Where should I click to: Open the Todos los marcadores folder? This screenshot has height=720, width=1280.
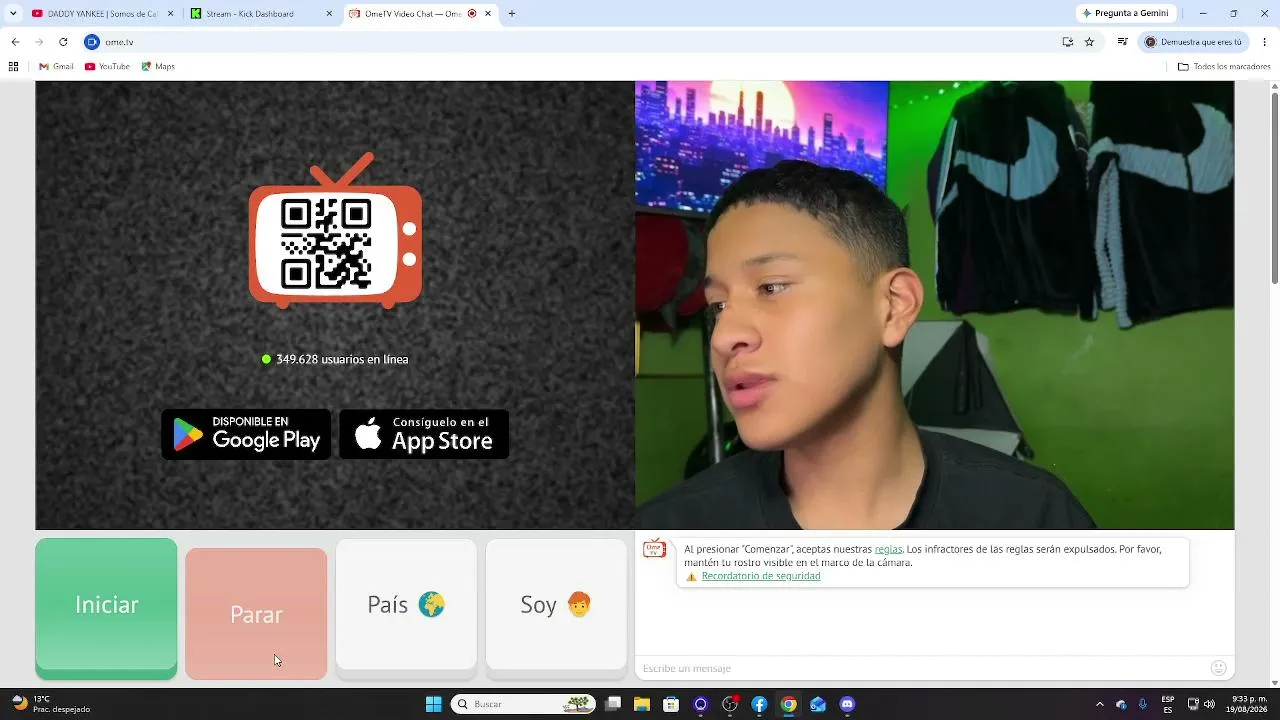point(1224,67)
